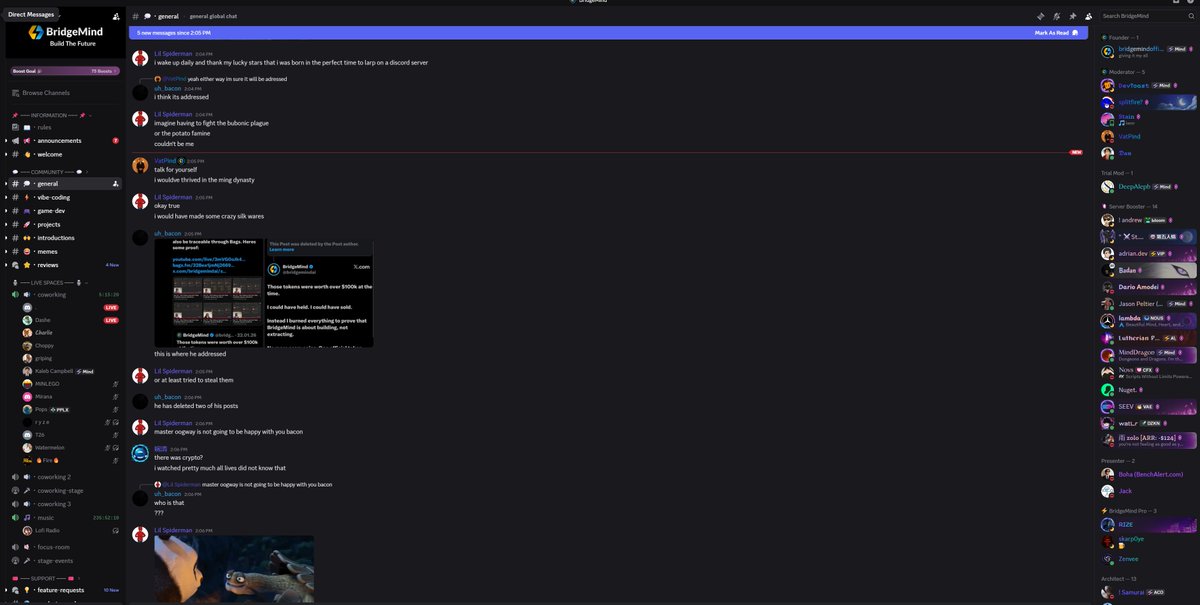Switch to the game-dev channel
The image size is (1200, 605).
tap(63, 211)
